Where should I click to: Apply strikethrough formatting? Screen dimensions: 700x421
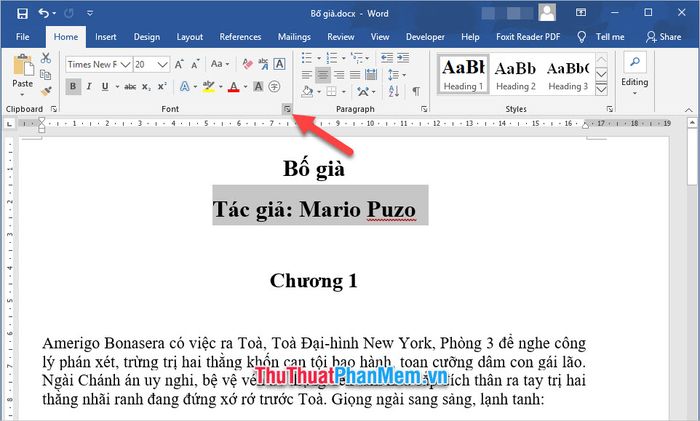click(x=130, y=87)
